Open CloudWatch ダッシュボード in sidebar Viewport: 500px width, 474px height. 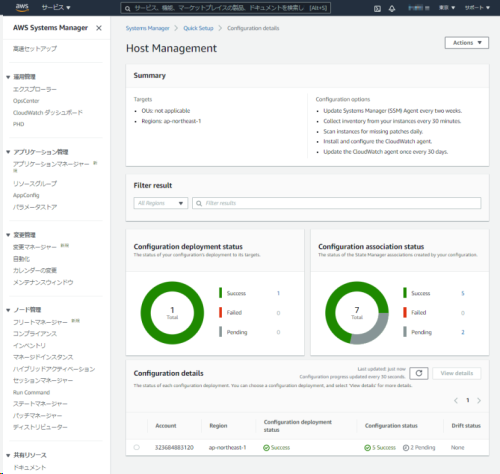click(x=48, y=113)
